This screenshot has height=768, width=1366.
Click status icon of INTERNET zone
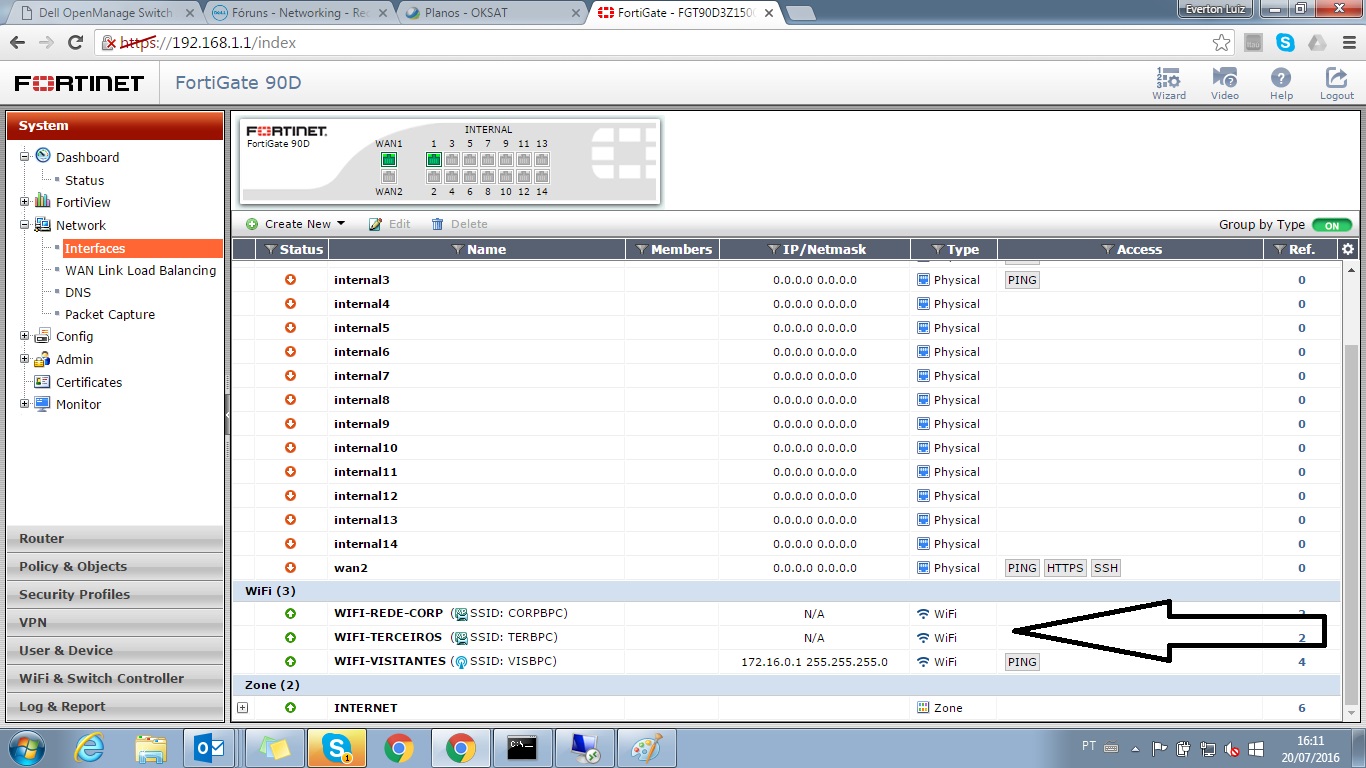coord(290,708)
